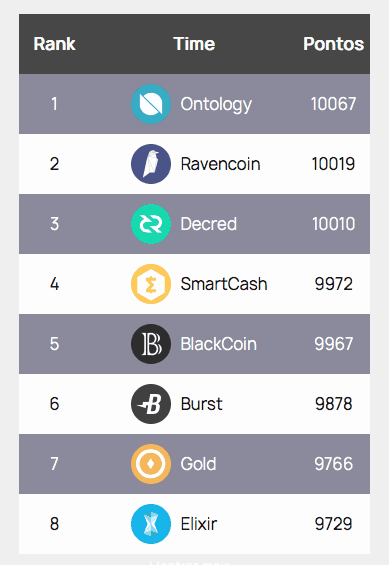Click the BlackCoin team name

[219, 344]
